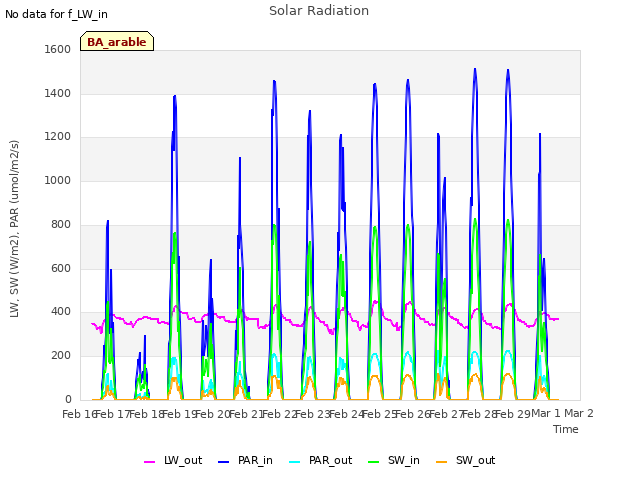Click the 1000 y-axis tick label

[58, 181]
